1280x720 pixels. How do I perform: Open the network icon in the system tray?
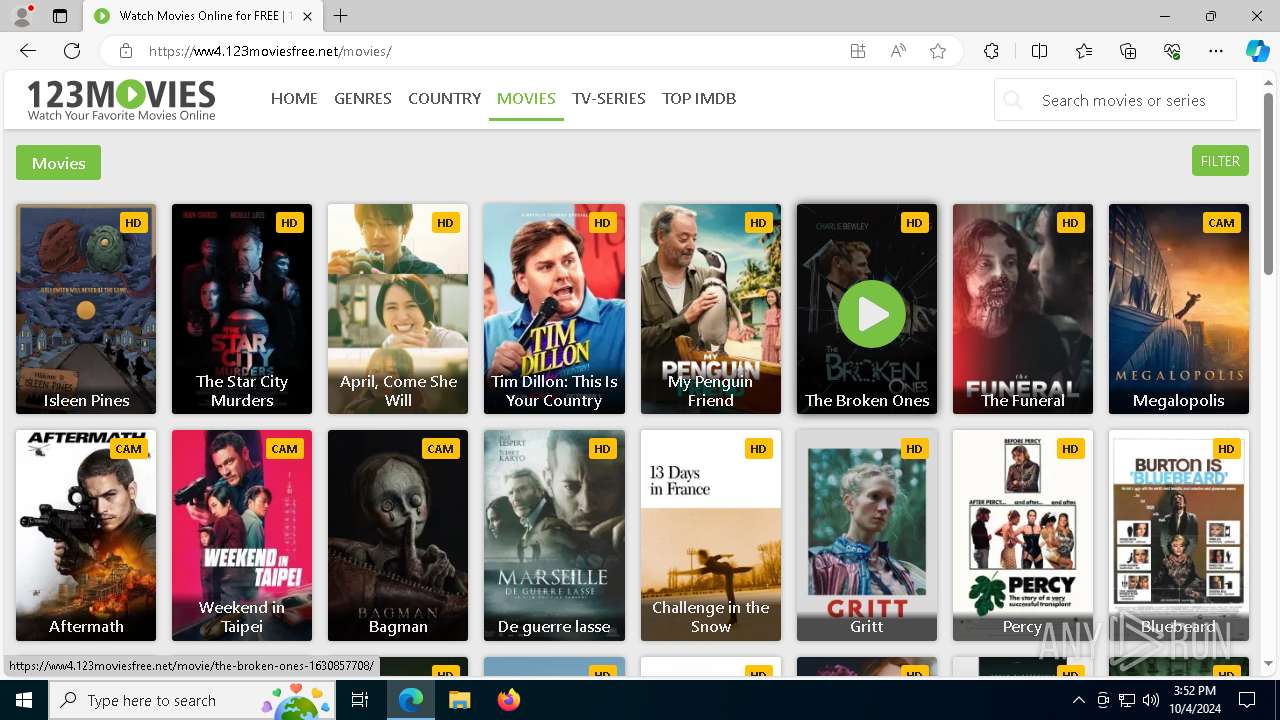[1126, 700]
